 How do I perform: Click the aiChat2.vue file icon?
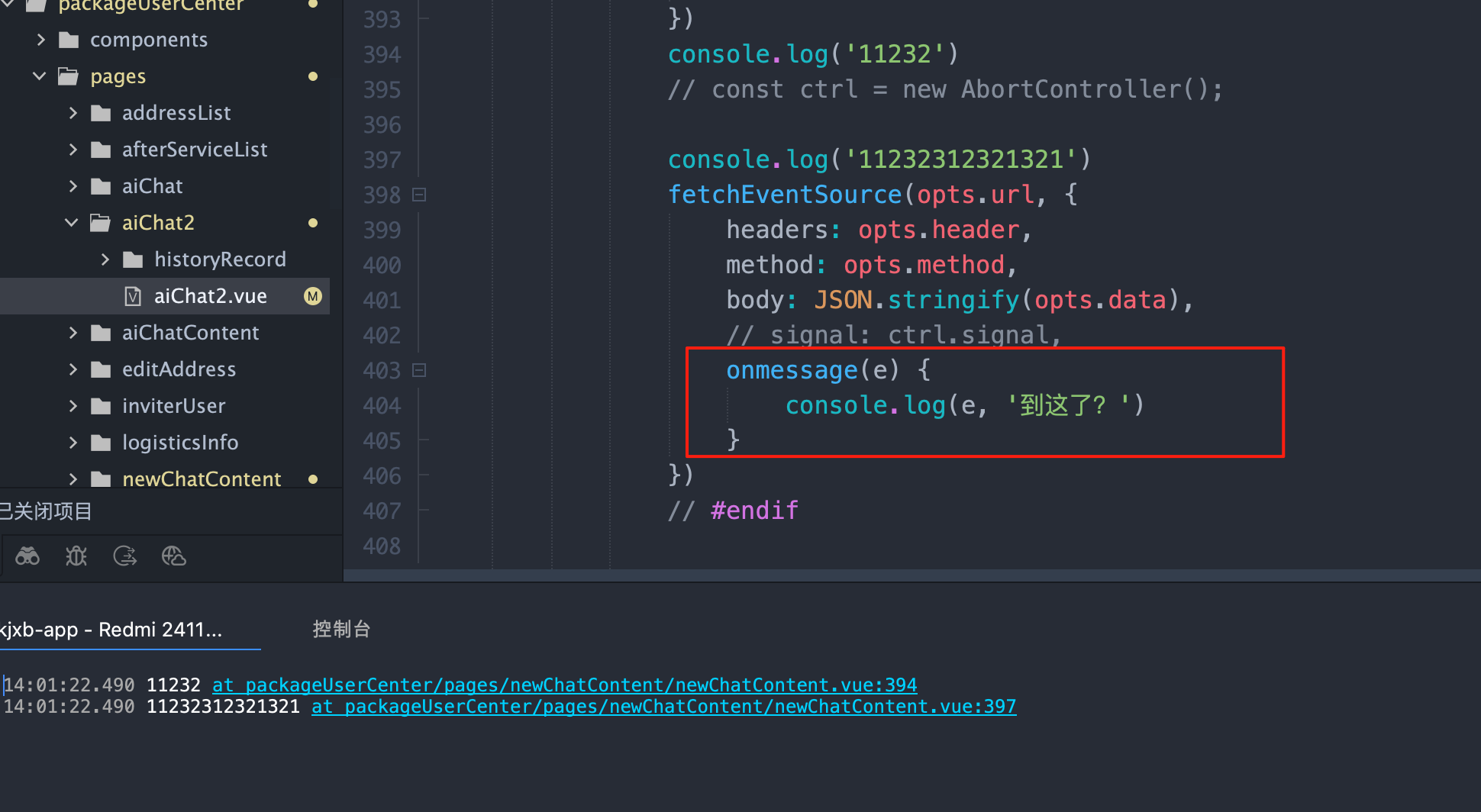click(x=133, y=296)
